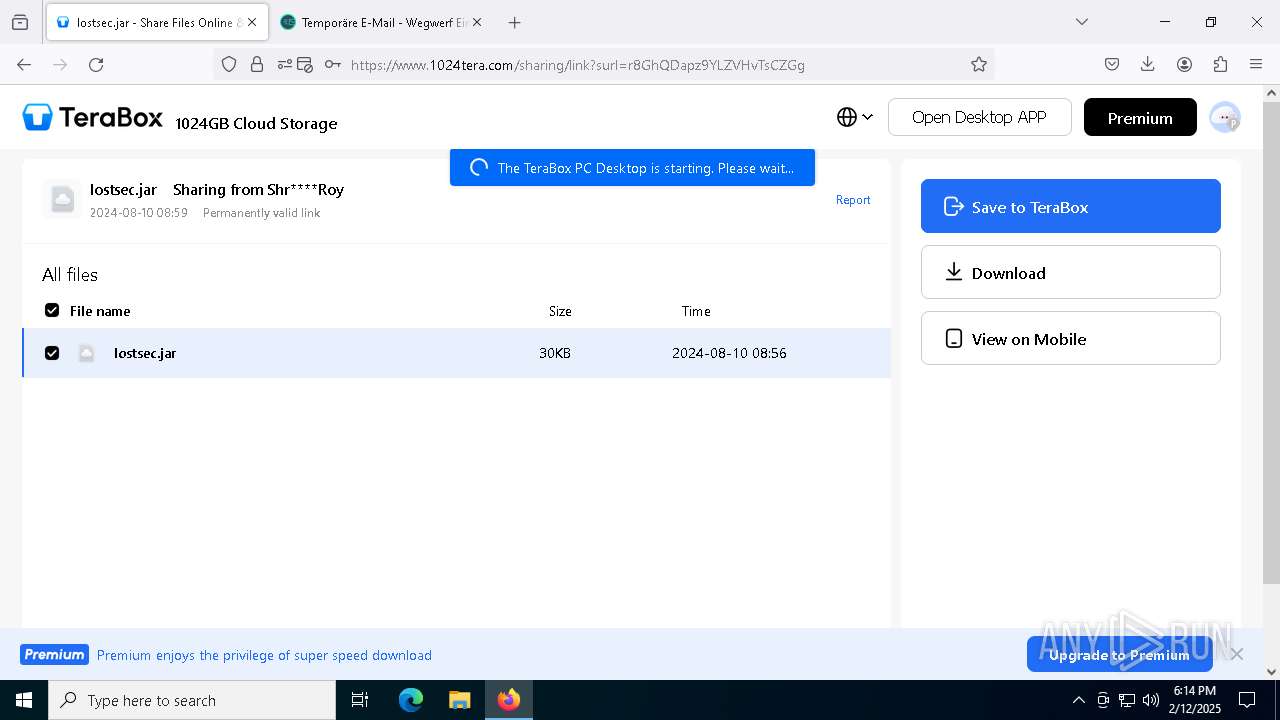Uncheck the lostsec.jar row checkbox
This screenshot has width=1280, height=720.
point(52,353)
